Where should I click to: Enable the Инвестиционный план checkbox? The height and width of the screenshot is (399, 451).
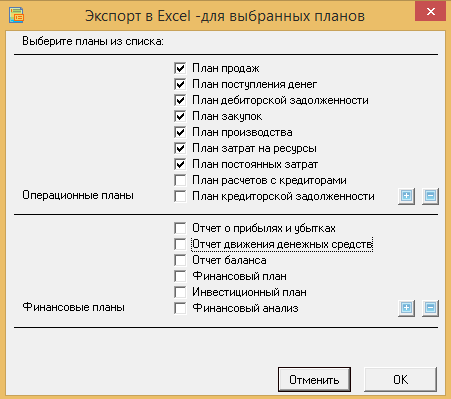[x=180, y=292]
